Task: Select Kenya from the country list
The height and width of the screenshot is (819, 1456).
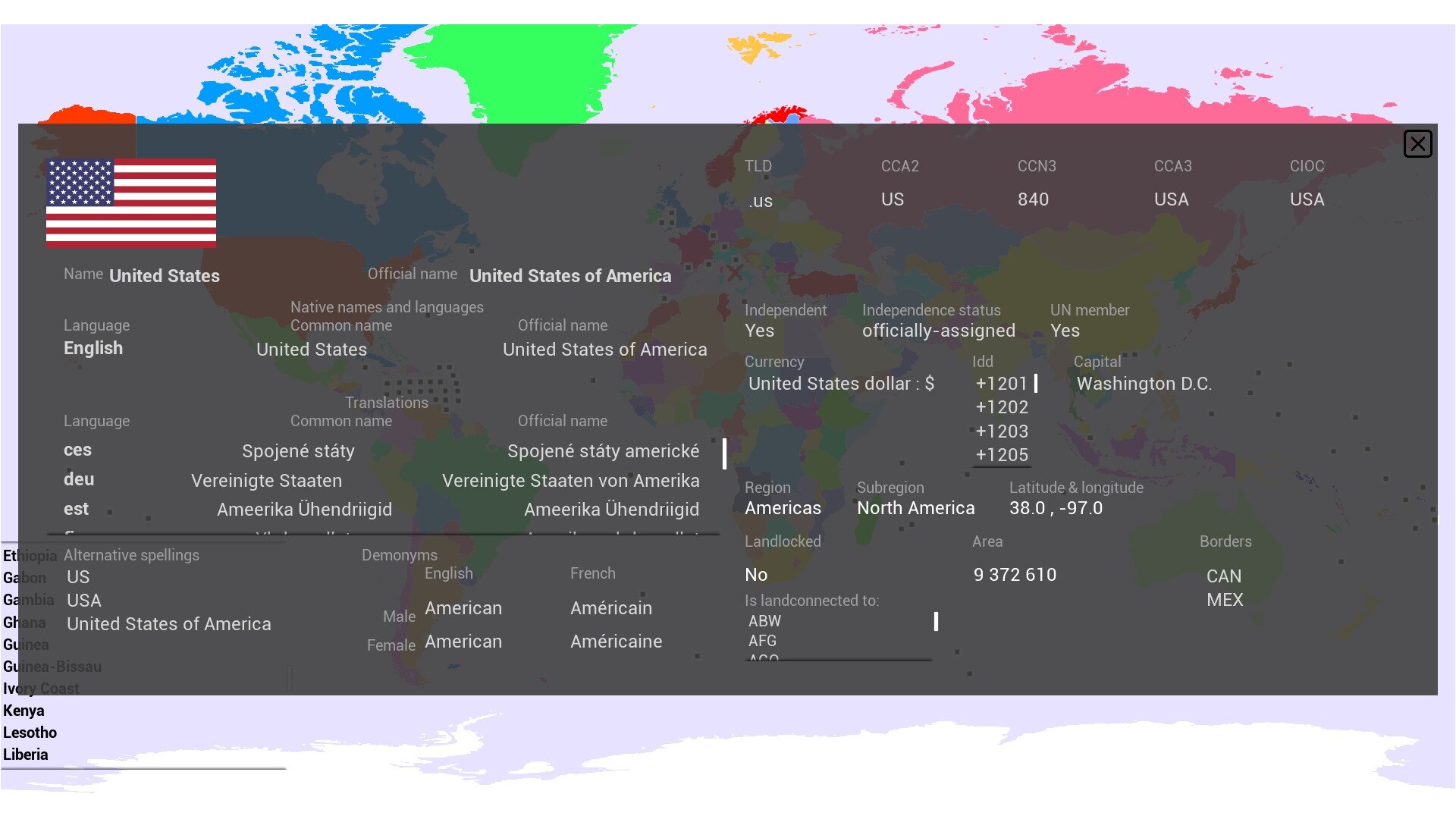Action: (x=24, y=711)
